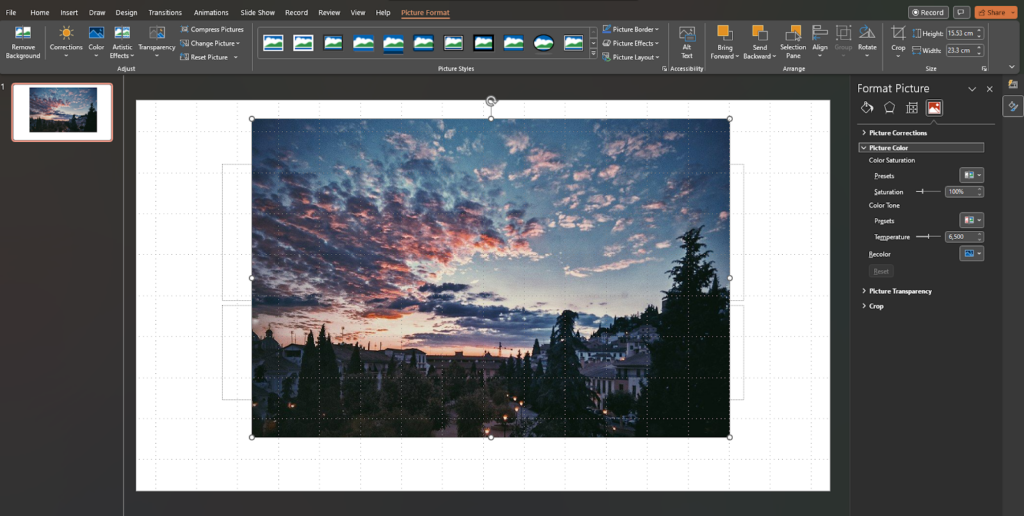
Task: Switch to Fill & Line pane icon
Action: click(x=867, y=108)
